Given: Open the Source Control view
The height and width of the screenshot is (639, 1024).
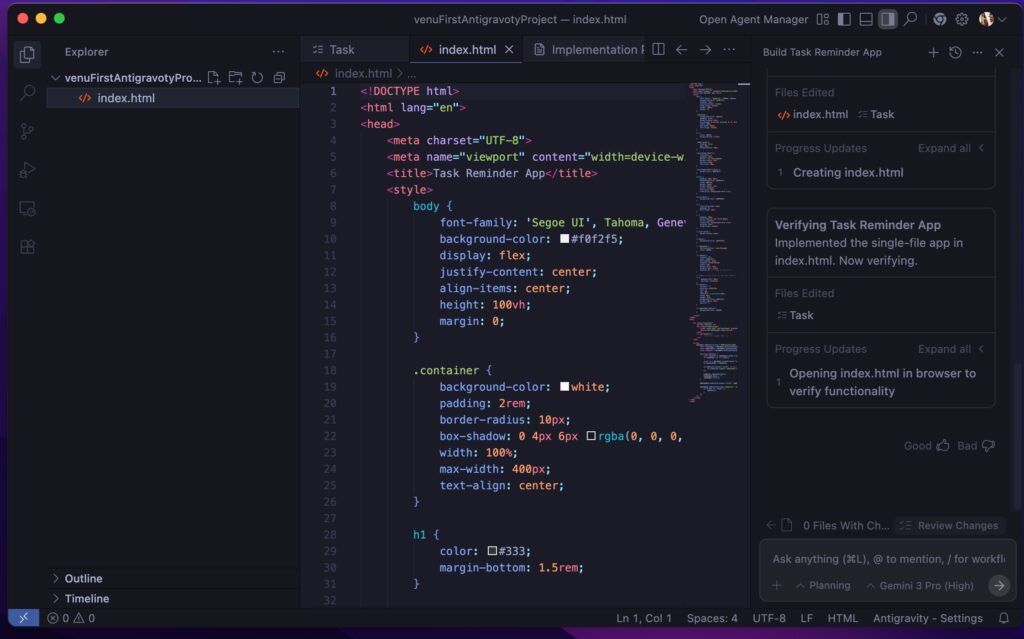Looking at the screenshot, I should click(27, 131).
